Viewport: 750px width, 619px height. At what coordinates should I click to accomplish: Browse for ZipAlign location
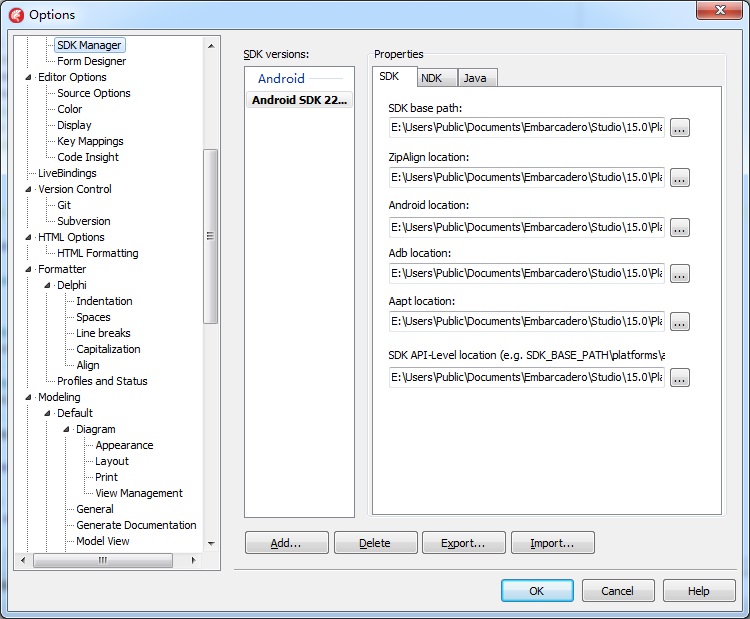tap(679, 178)
